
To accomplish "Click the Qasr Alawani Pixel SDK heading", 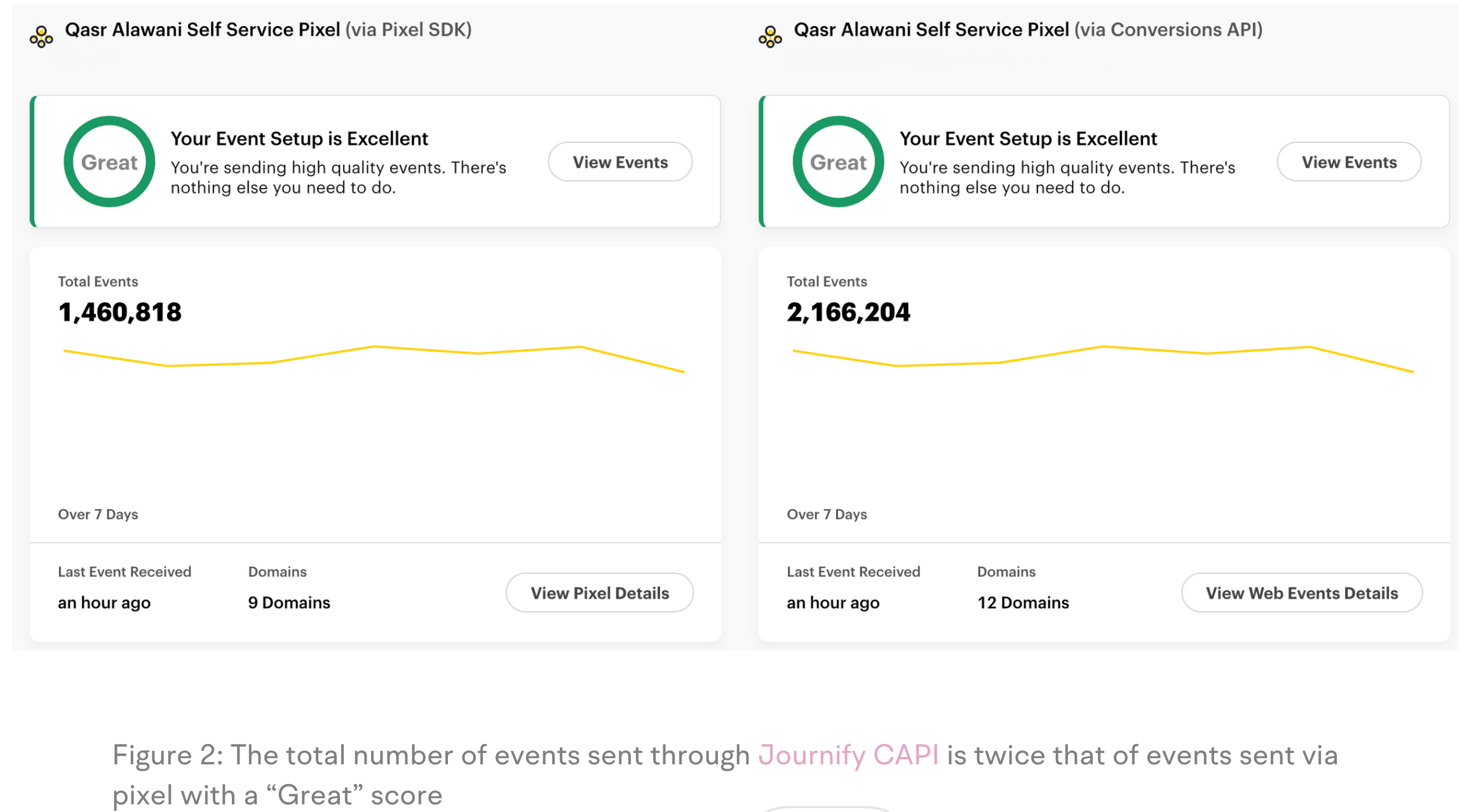I will coord(268,30).
